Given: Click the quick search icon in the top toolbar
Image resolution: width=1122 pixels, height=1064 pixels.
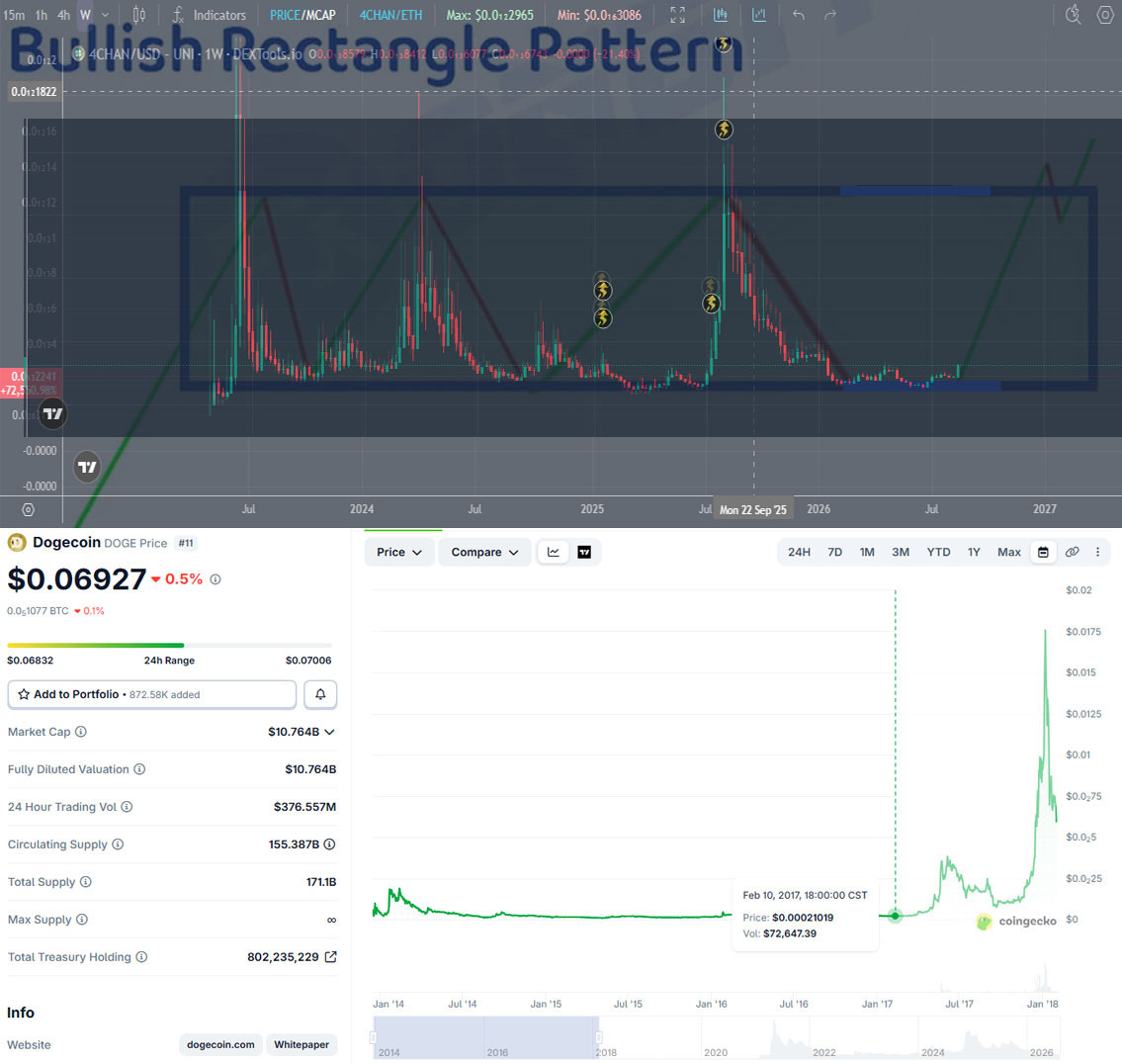Looking at the screenshot, I should click(1073, 14).
